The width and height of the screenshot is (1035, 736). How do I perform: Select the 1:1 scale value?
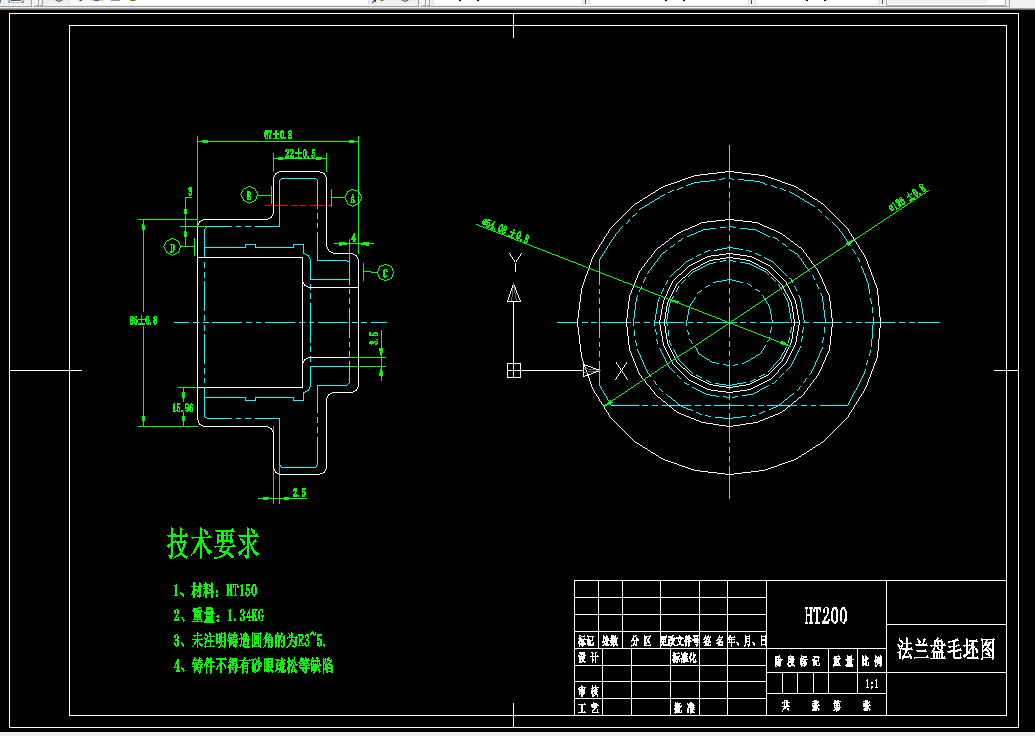[871, 684]
